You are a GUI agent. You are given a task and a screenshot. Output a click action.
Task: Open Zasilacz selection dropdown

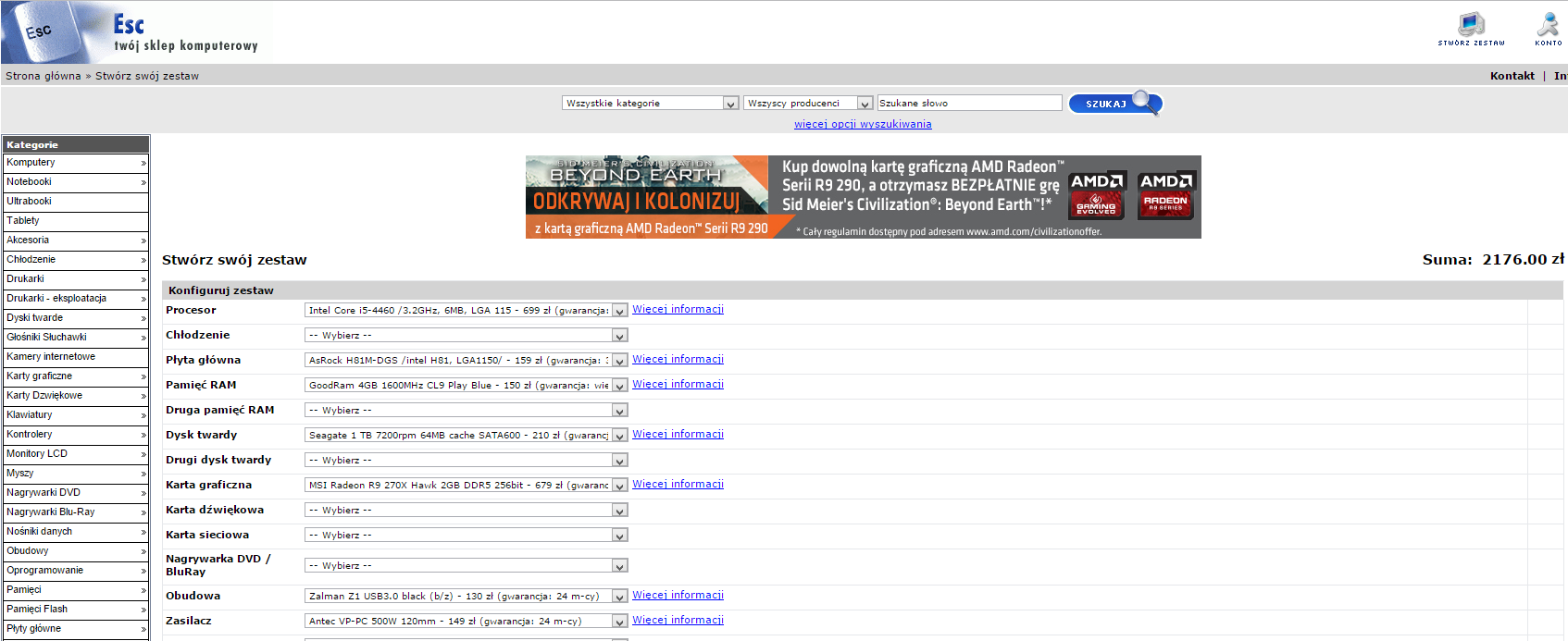click(467, 621)
